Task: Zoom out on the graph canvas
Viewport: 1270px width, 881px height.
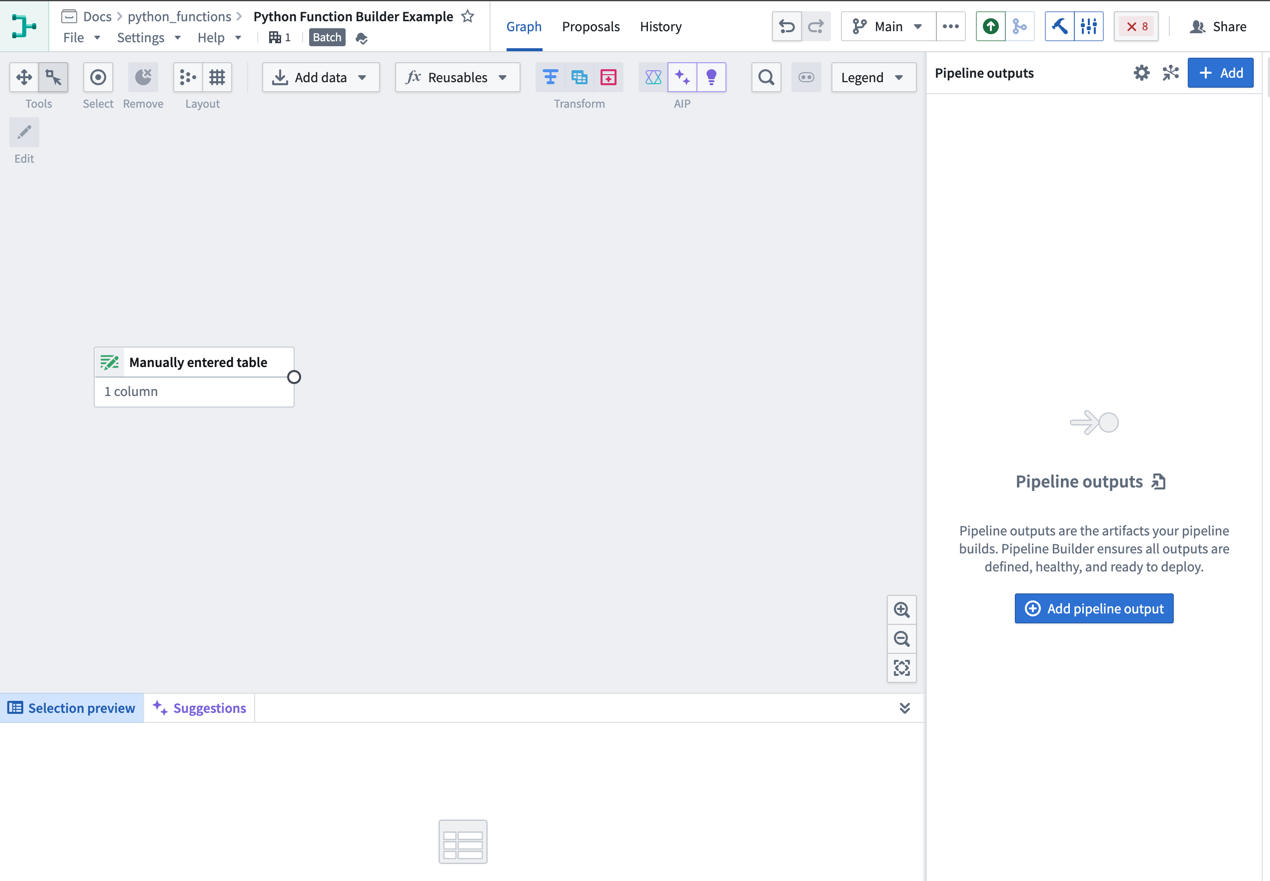Action: tap(902, 639)
